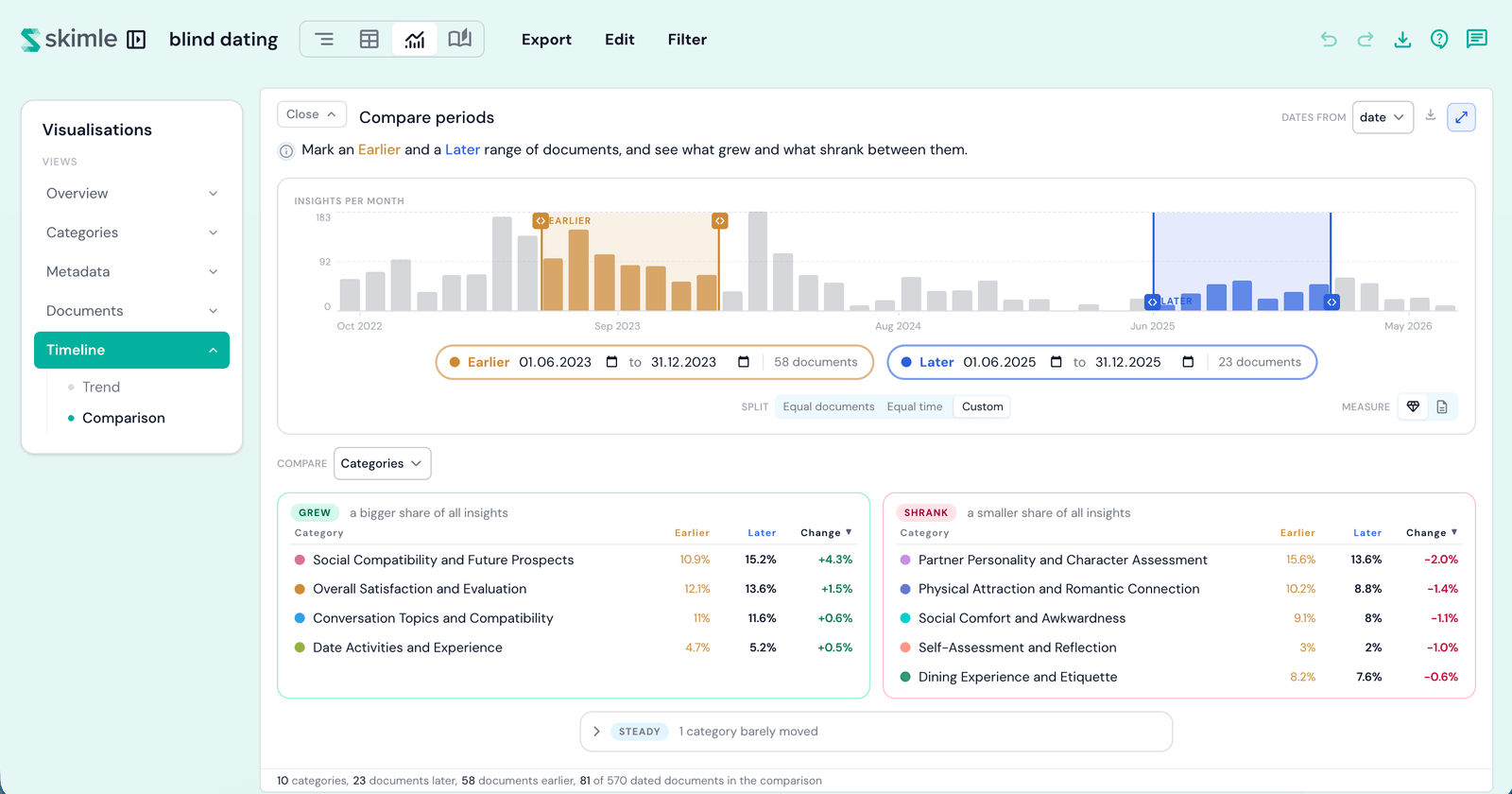Screen dimensions: 1512x794
Task: Open the Earlier start date calendar picker
Action: click(x=611, y=362)
